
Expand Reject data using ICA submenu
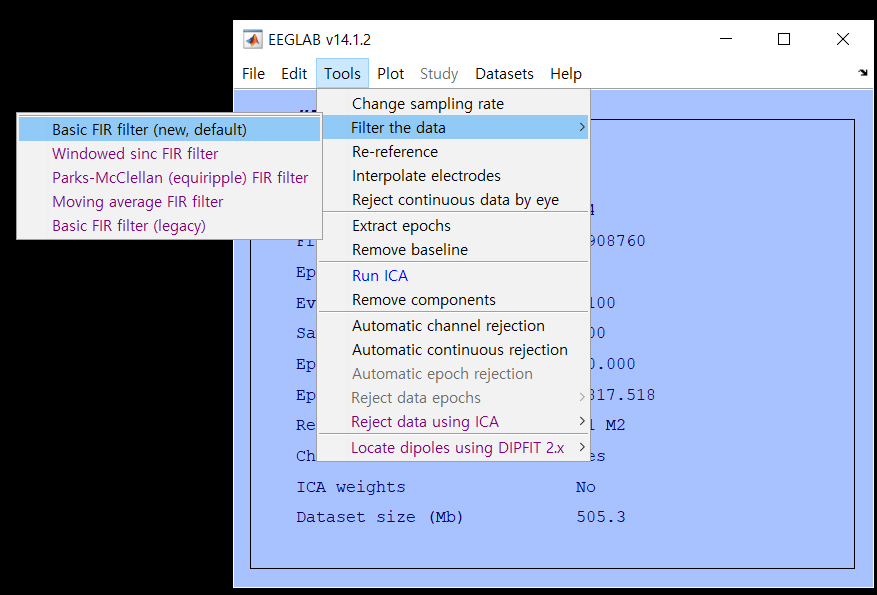(x=453, y=422)
